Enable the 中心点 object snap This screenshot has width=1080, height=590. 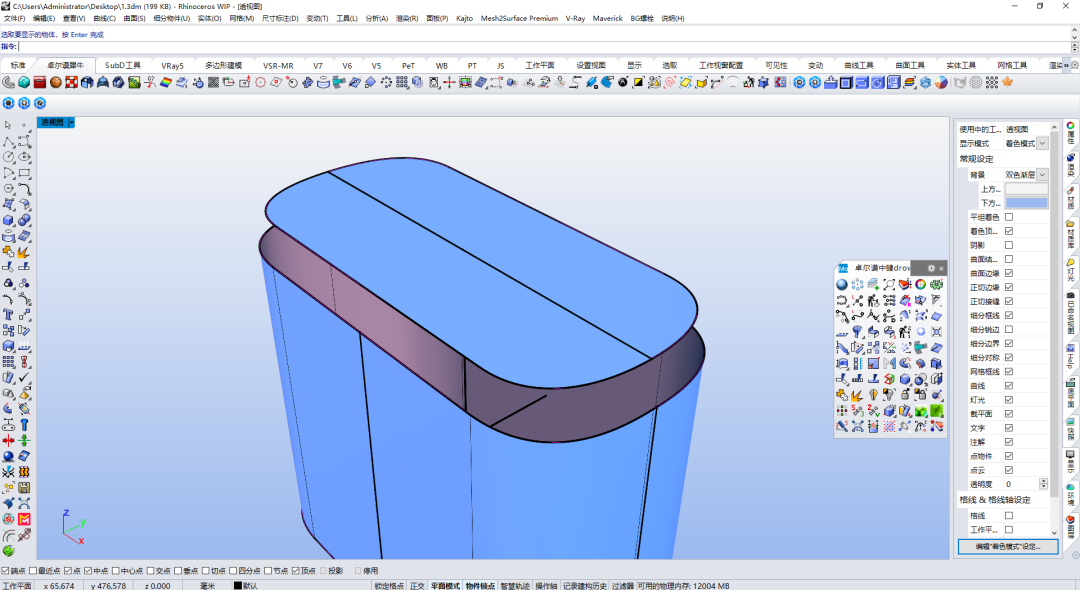(x=116, y=571)
